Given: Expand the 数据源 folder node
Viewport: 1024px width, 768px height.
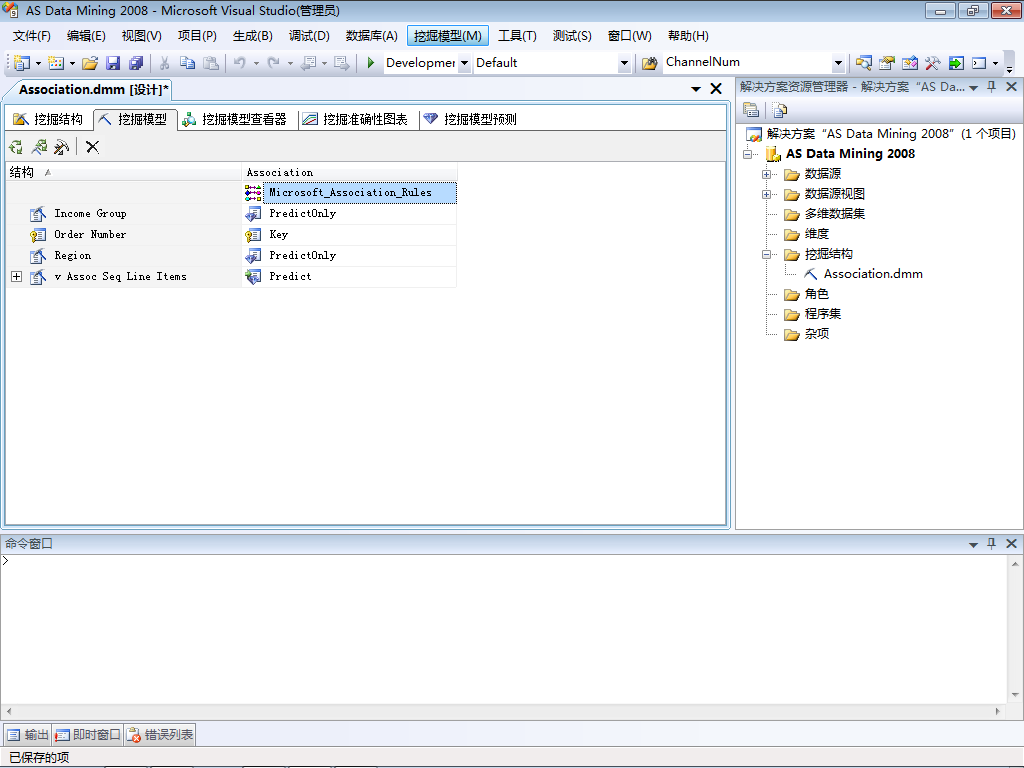Looking at the screenshot, I should click(x=767, y=174).
